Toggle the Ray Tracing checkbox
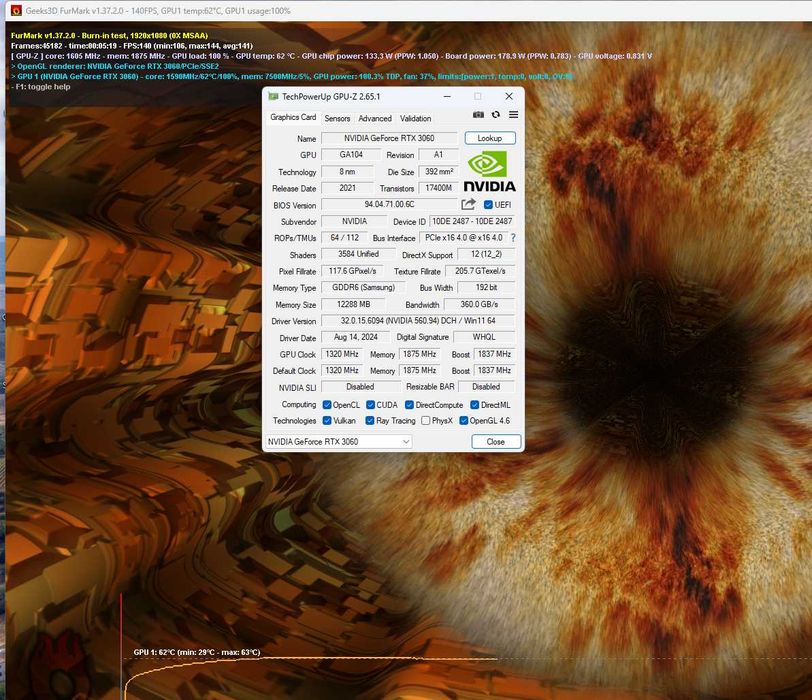This screenshot has width=812, height=700. tap(370, 421)
